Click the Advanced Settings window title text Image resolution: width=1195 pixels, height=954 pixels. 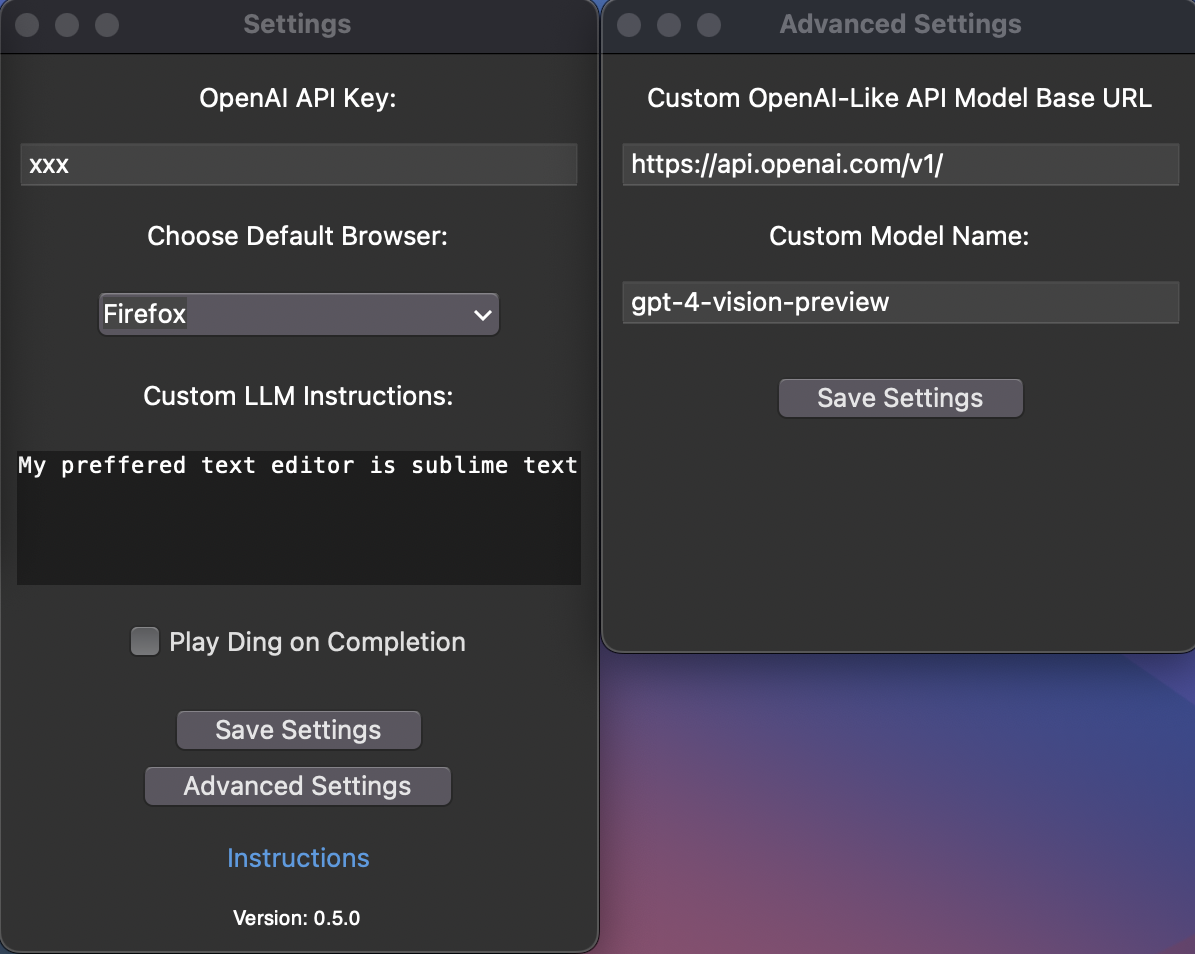(x=901, y=24)
